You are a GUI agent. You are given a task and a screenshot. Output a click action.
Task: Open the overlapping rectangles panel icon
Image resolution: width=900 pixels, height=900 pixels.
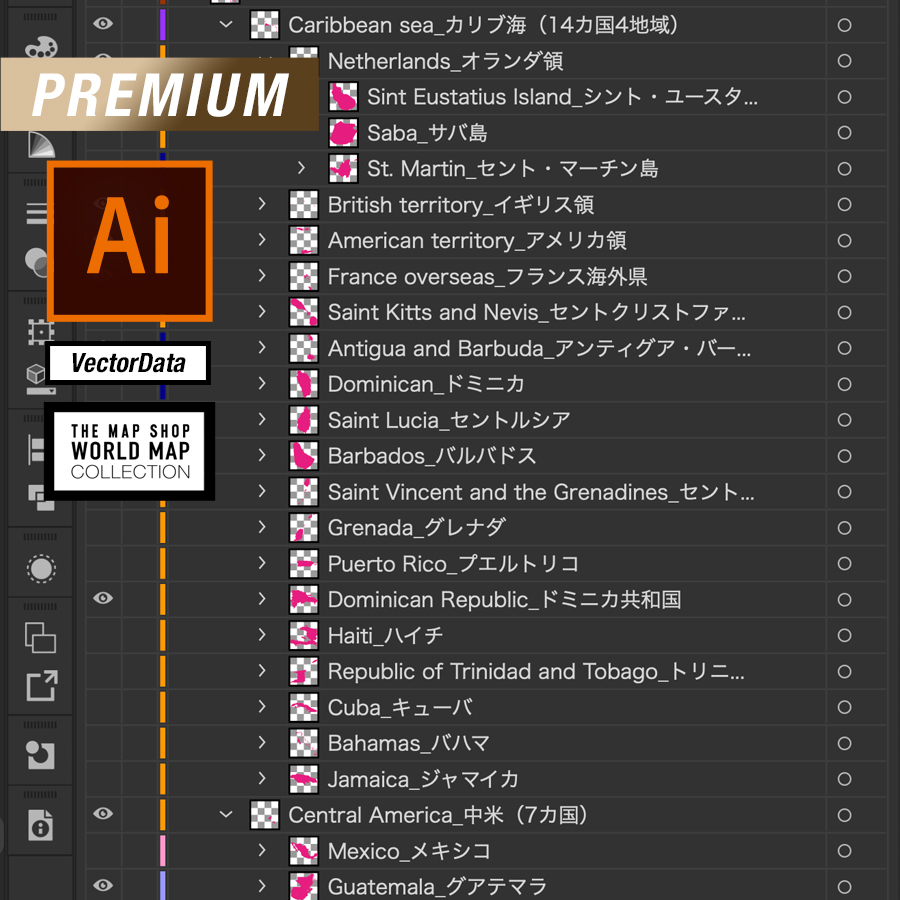(x=40, y=637)
